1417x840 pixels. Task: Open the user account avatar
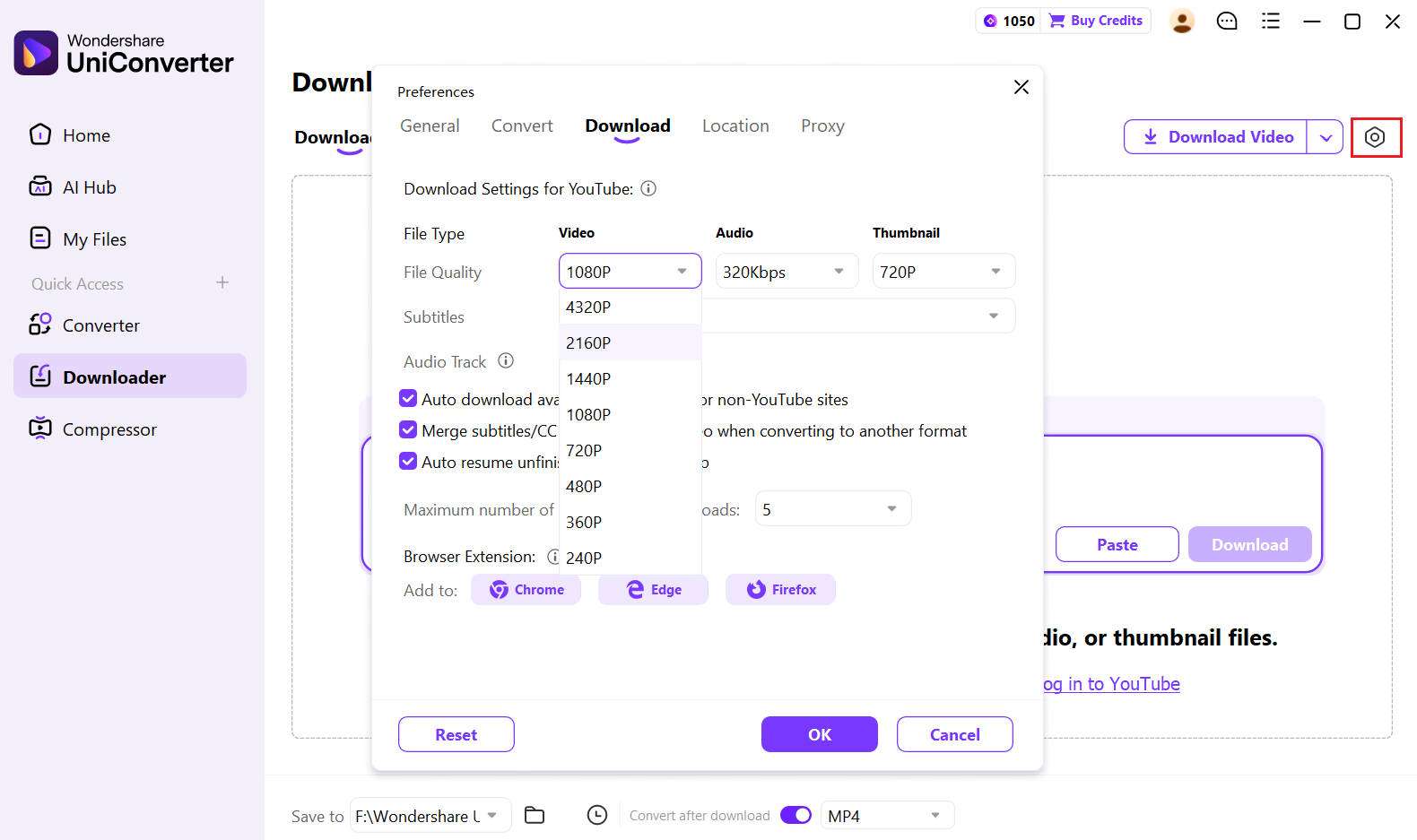point(1182,21)
